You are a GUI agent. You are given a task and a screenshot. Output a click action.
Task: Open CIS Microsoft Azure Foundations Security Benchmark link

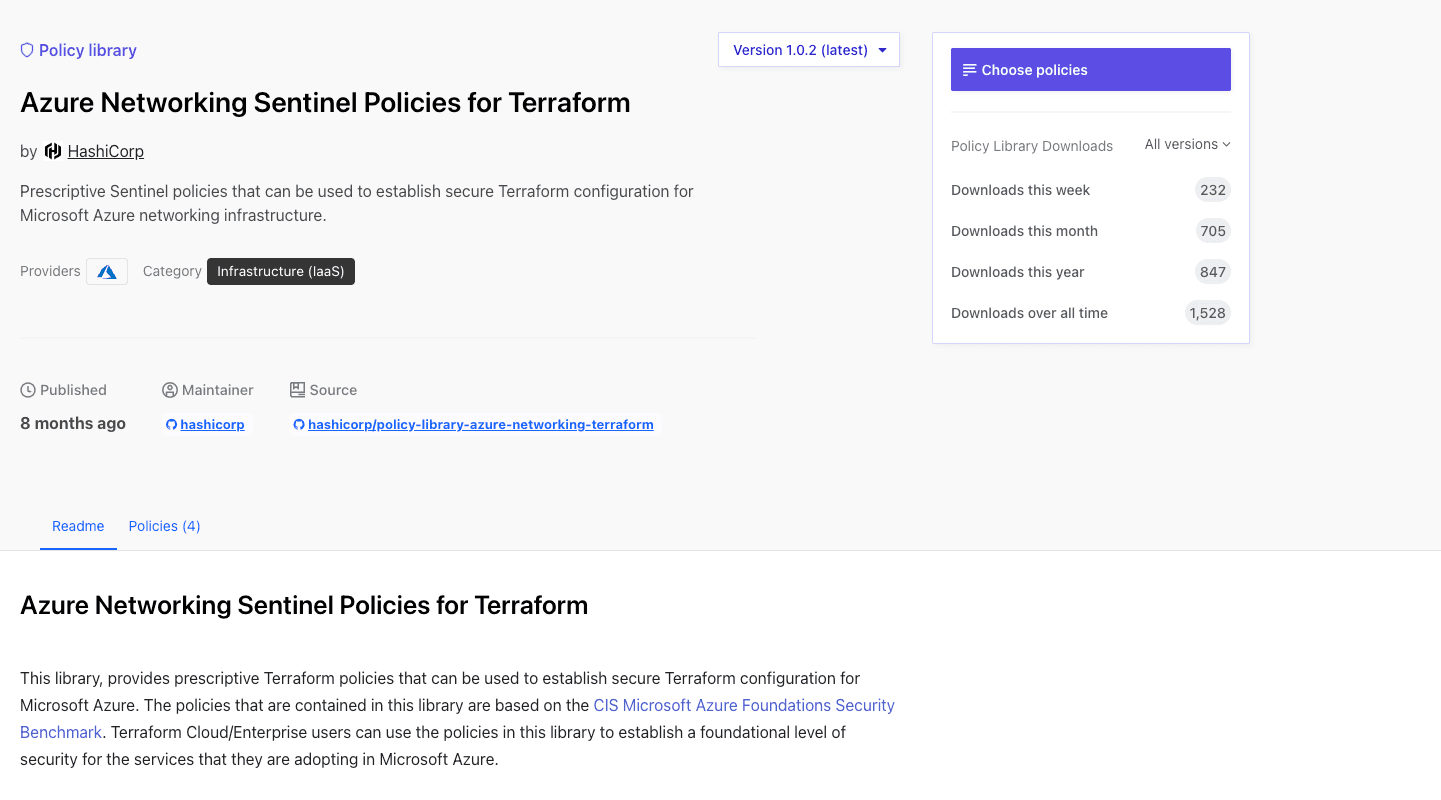point(743,705)
